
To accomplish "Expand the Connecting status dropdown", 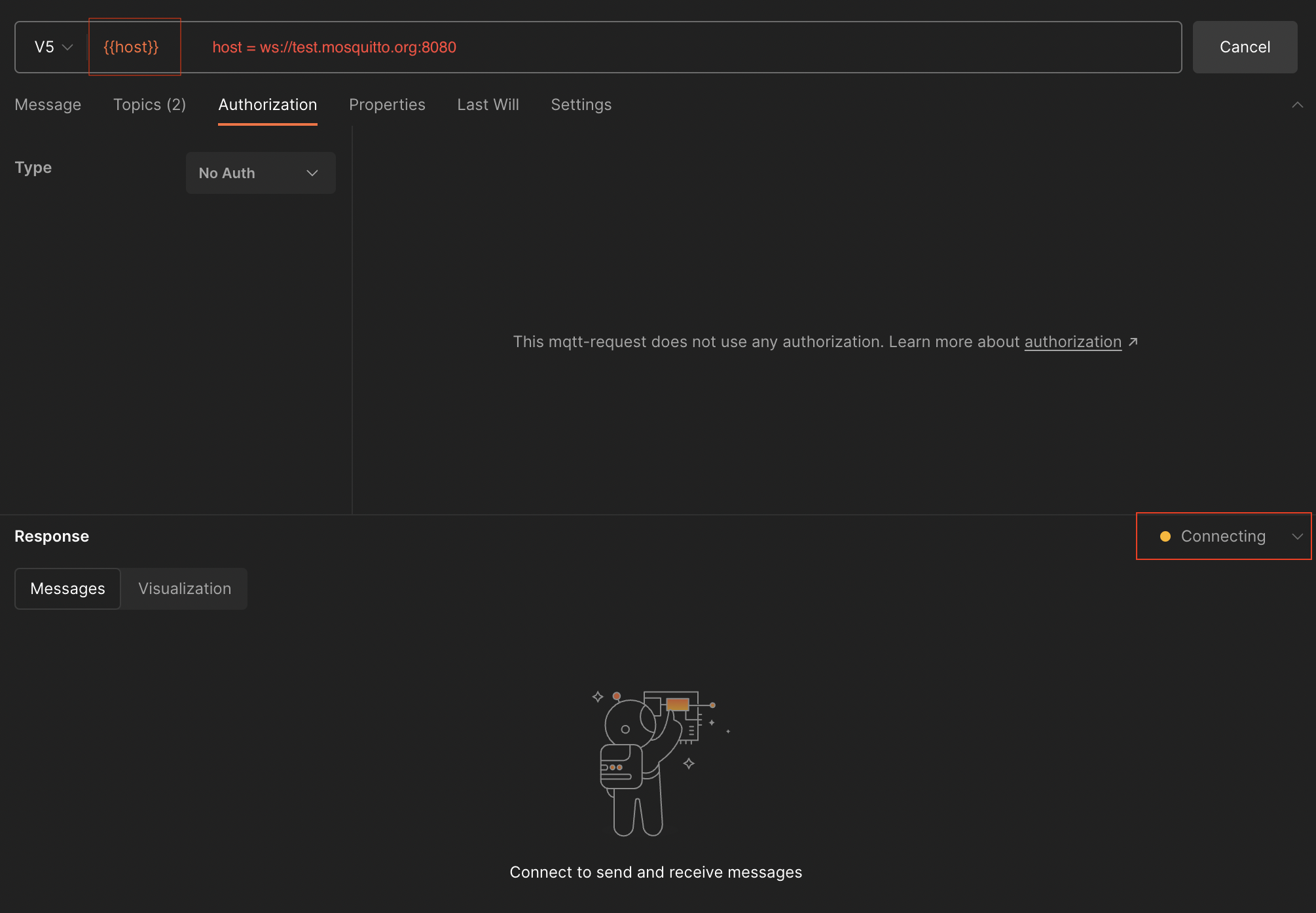I will click(1298, 536).
